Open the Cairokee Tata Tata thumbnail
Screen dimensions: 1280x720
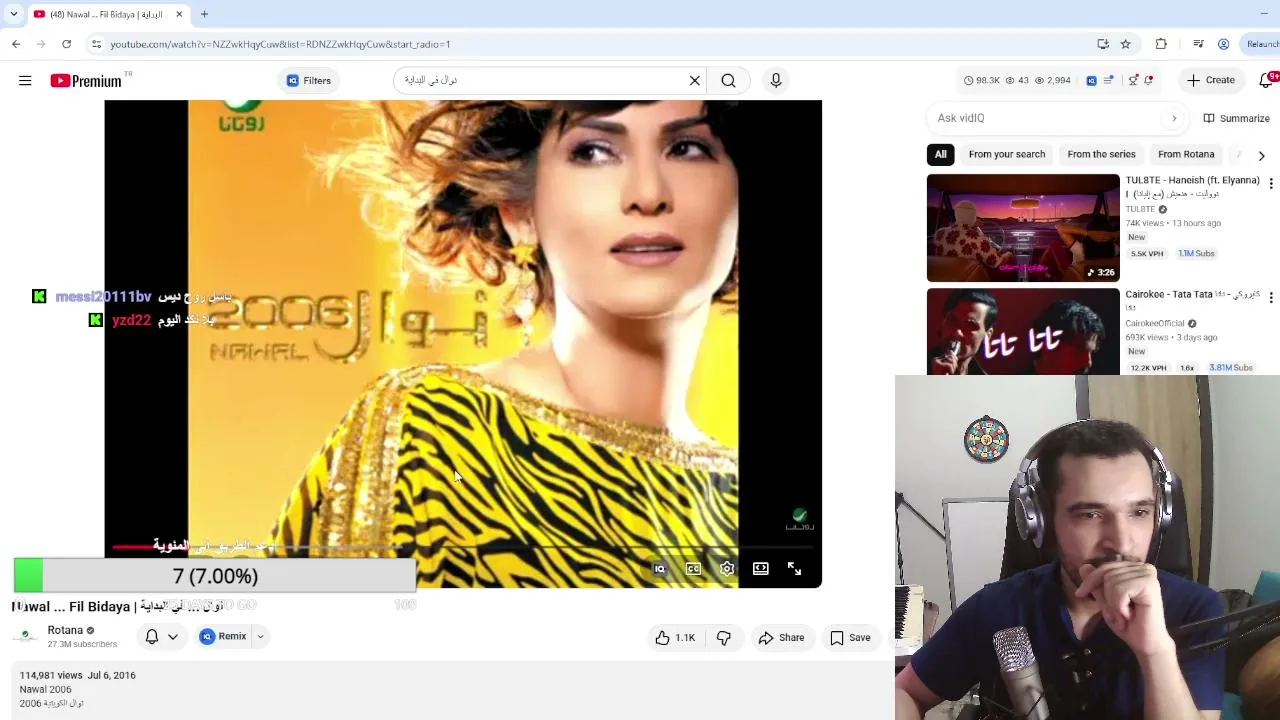point(1023,331)
